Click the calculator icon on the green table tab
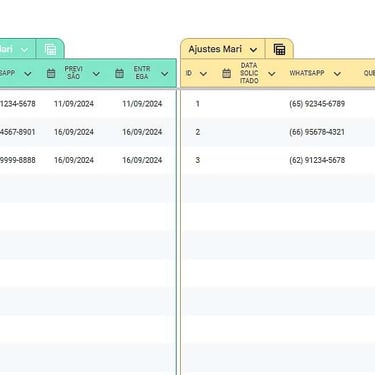Screen dimensions: 375x375 [x=50, y=50]
